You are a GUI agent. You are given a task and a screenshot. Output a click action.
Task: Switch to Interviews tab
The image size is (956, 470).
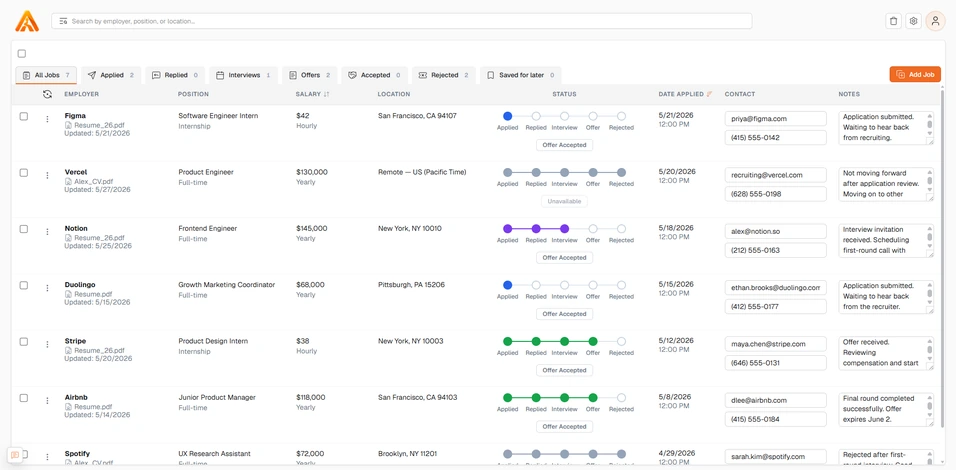pos(243,75)
